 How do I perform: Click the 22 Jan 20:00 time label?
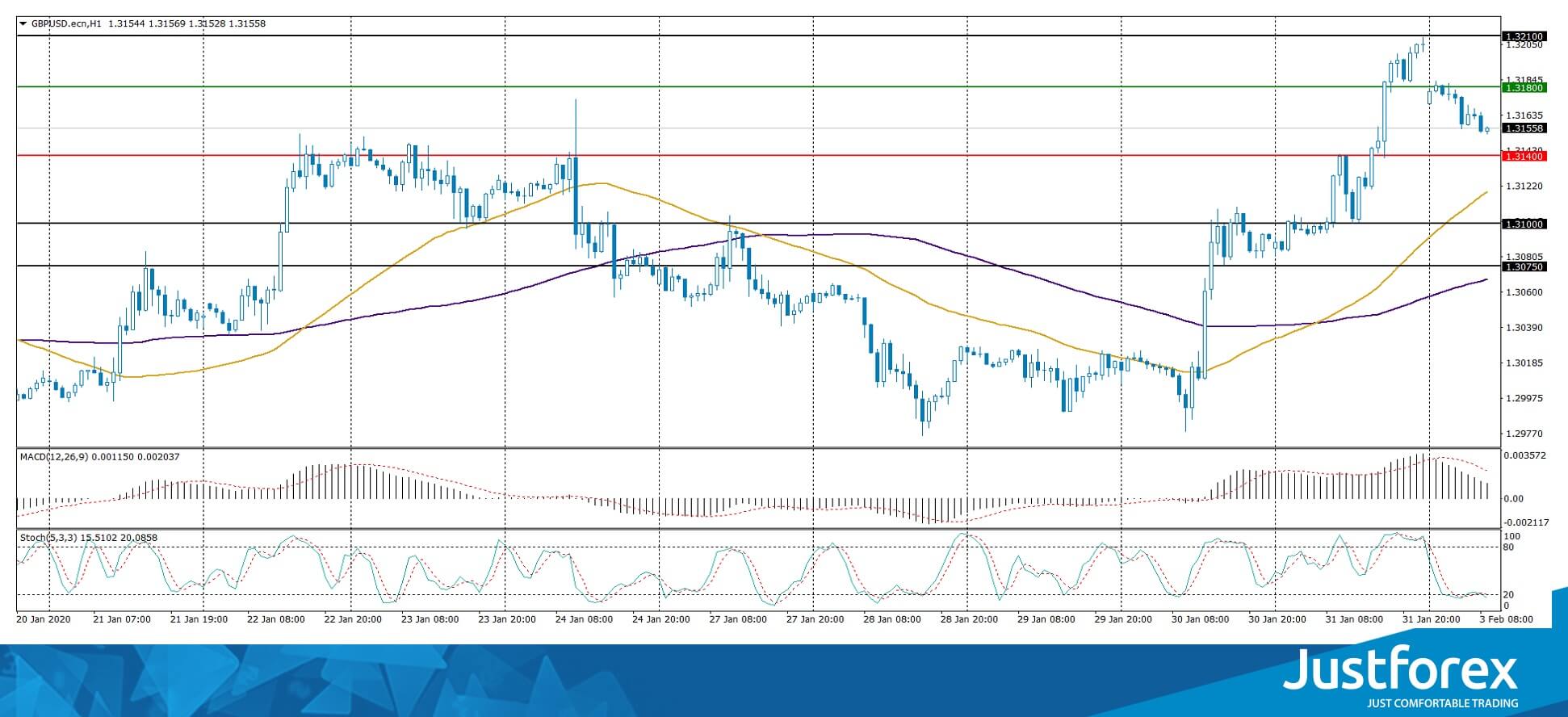tap(353, 619)
